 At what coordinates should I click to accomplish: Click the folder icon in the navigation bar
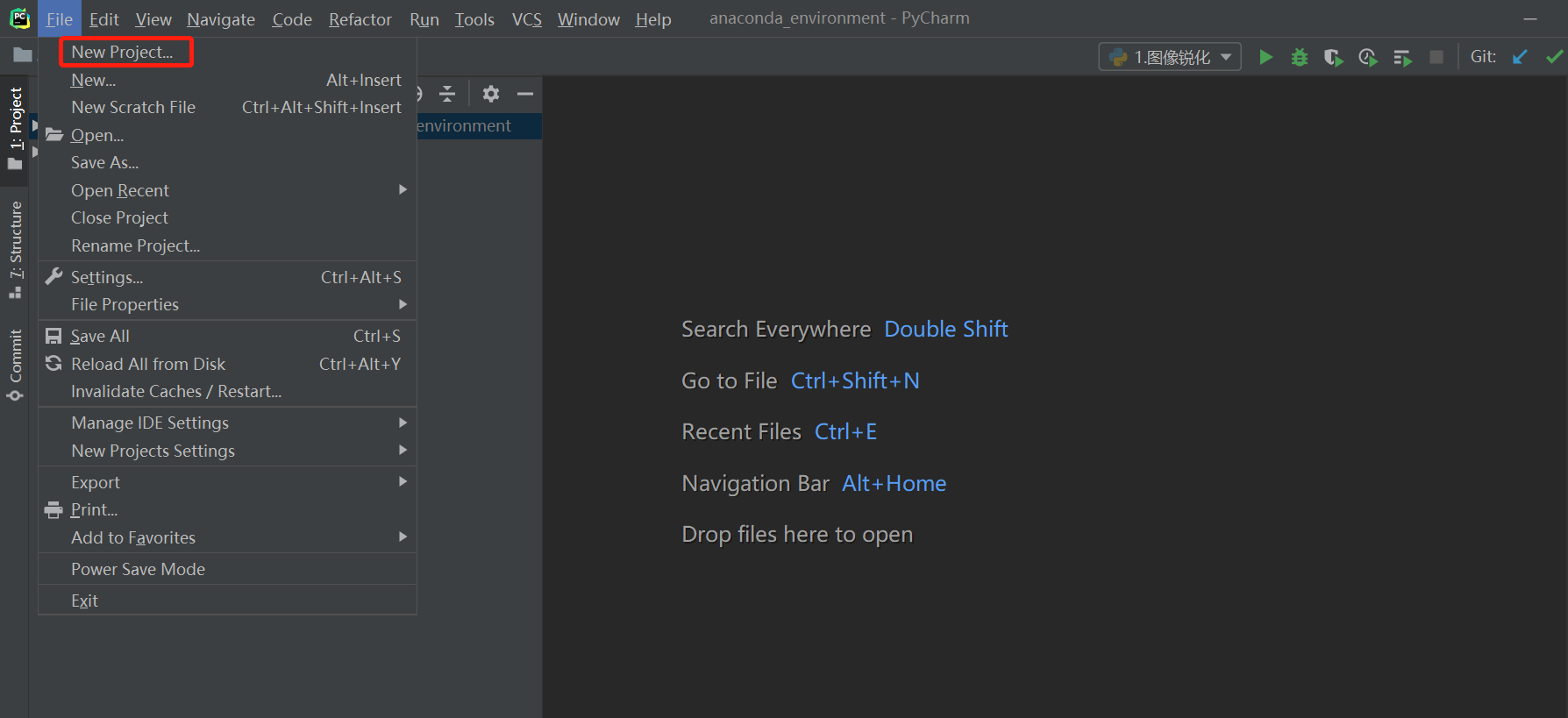tap(23, 55)
